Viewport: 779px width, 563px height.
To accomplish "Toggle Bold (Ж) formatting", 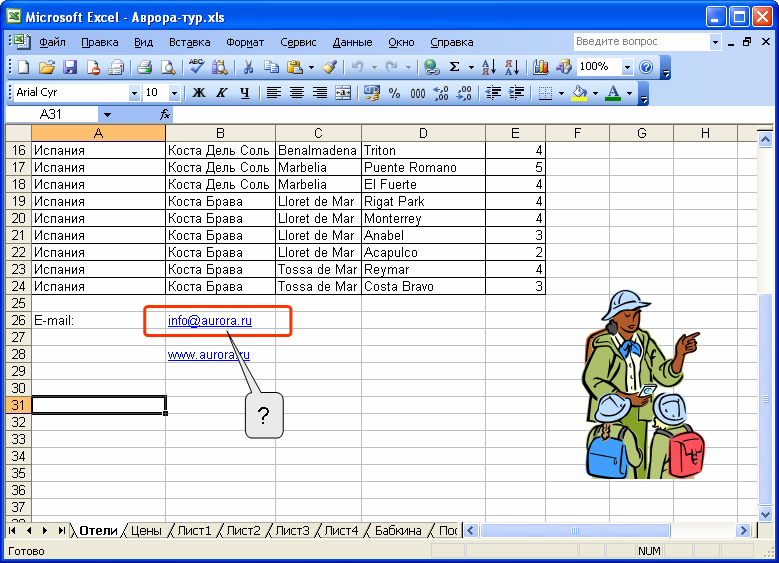I will (199, 93).
